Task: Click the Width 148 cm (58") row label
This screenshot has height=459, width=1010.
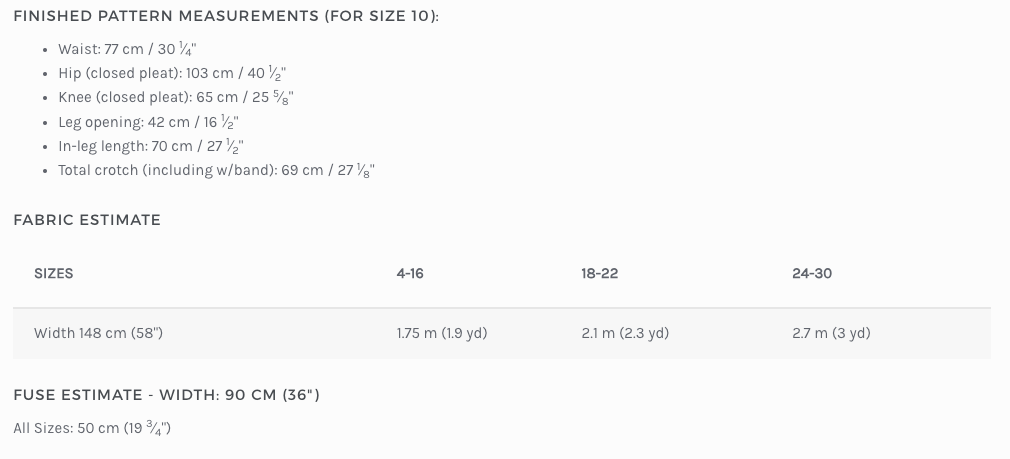Action: point(98,333)
